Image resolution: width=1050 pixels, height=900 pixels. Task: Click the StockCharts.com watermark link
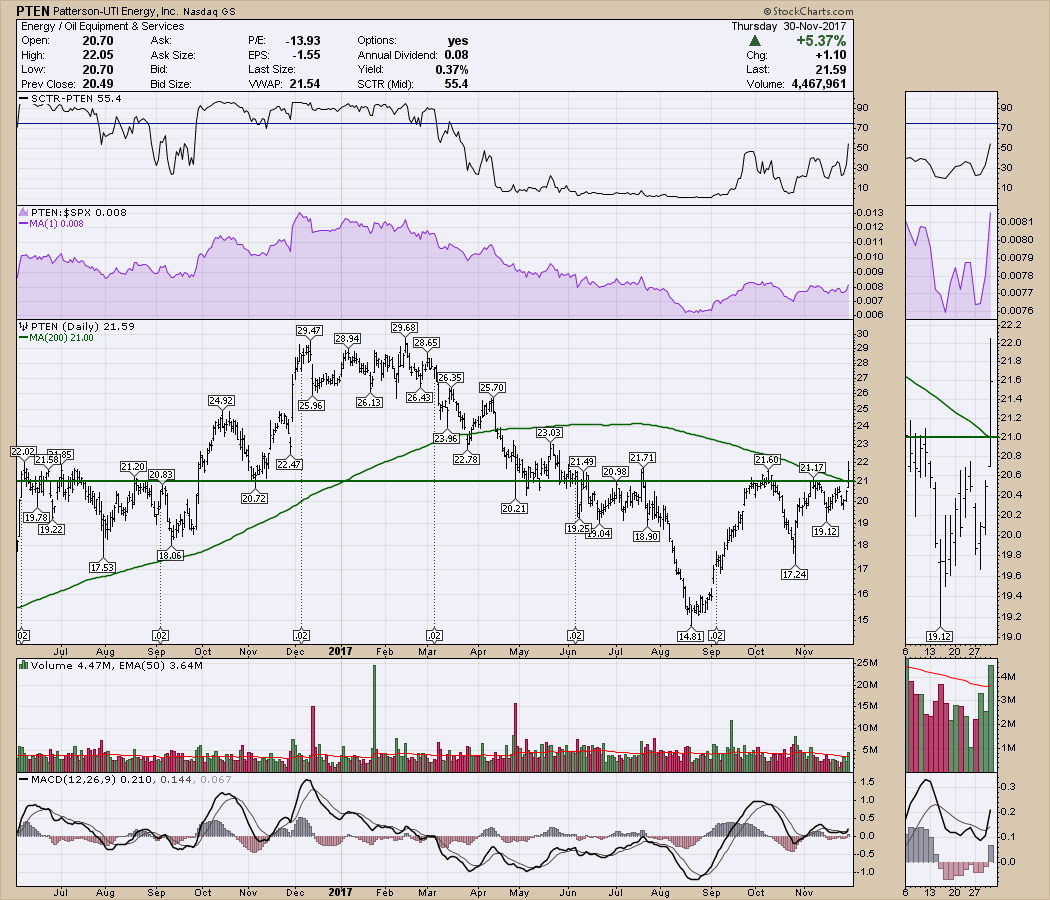click(x=808, y=11)
